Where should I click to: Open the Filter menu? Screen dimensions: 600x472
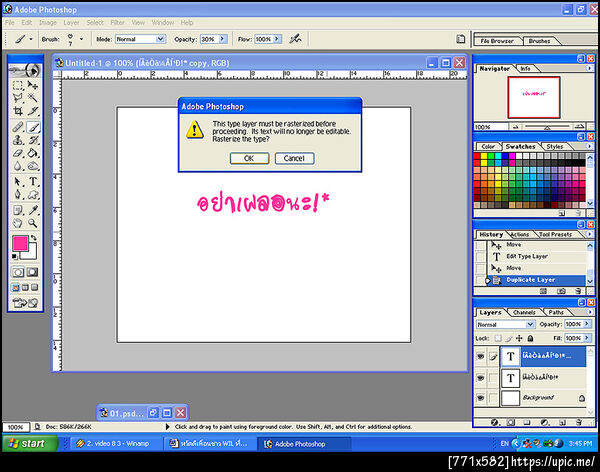(x=117, y=23)
